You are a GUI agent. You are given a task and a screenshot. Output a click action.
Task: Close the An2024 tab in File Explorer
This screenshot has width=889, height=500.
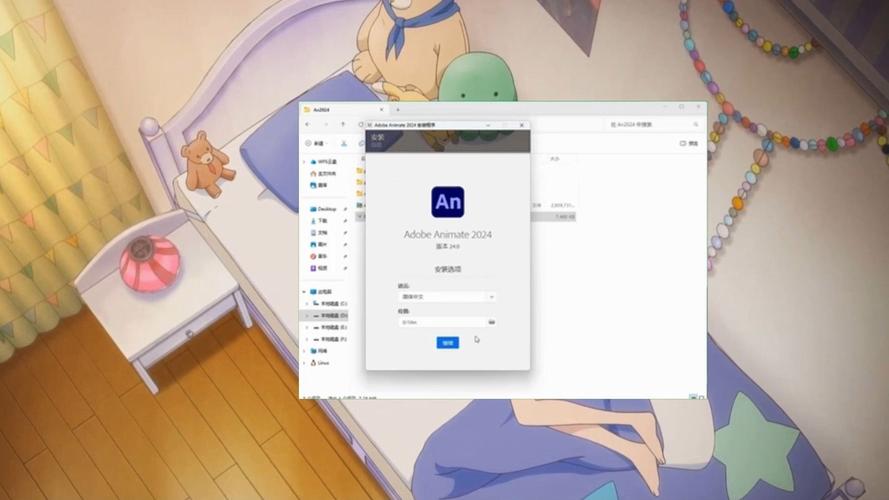(x=381, y=109)
